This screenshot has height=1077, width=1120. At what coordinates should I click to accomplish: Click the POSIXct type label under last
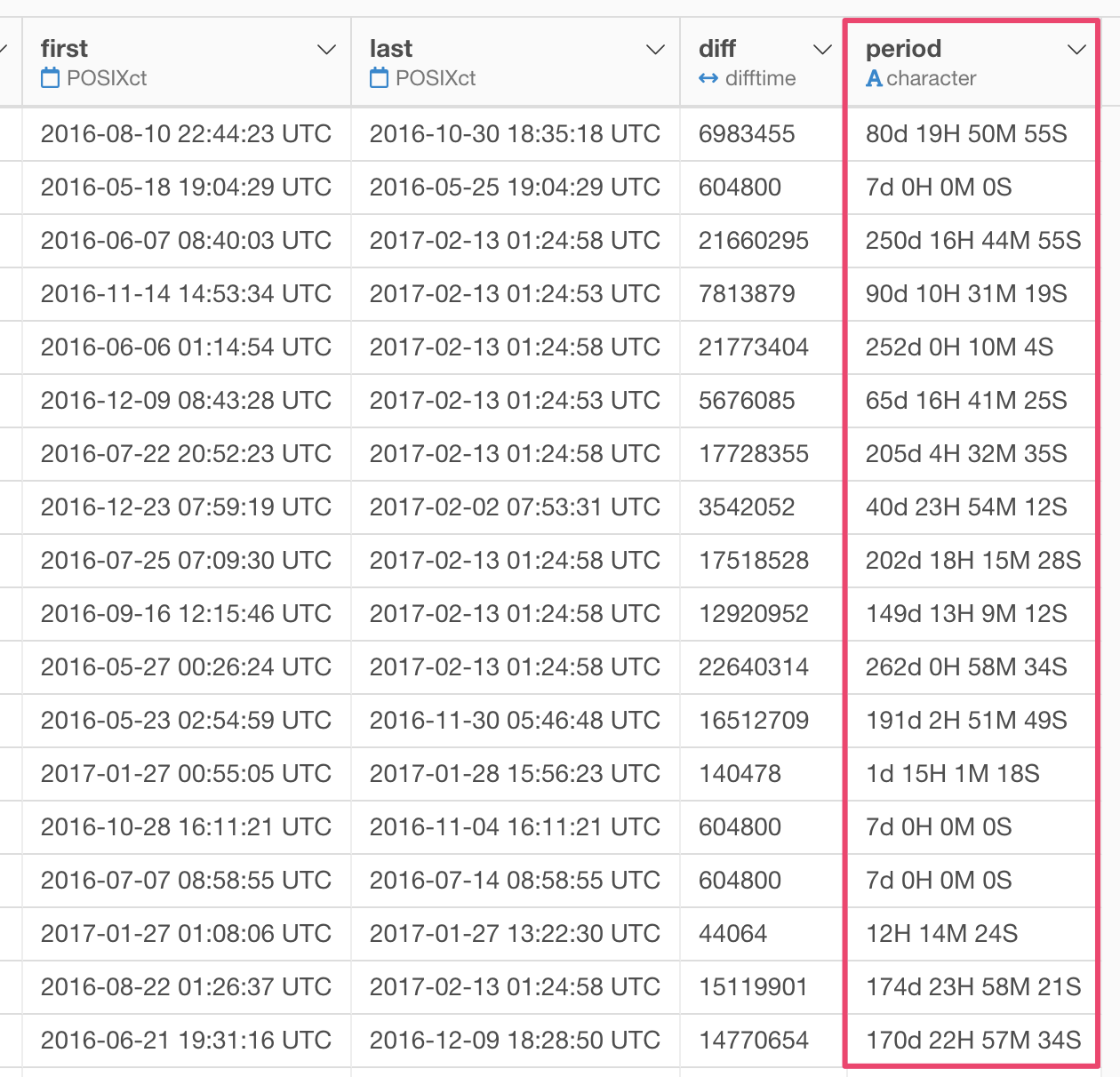436,78
